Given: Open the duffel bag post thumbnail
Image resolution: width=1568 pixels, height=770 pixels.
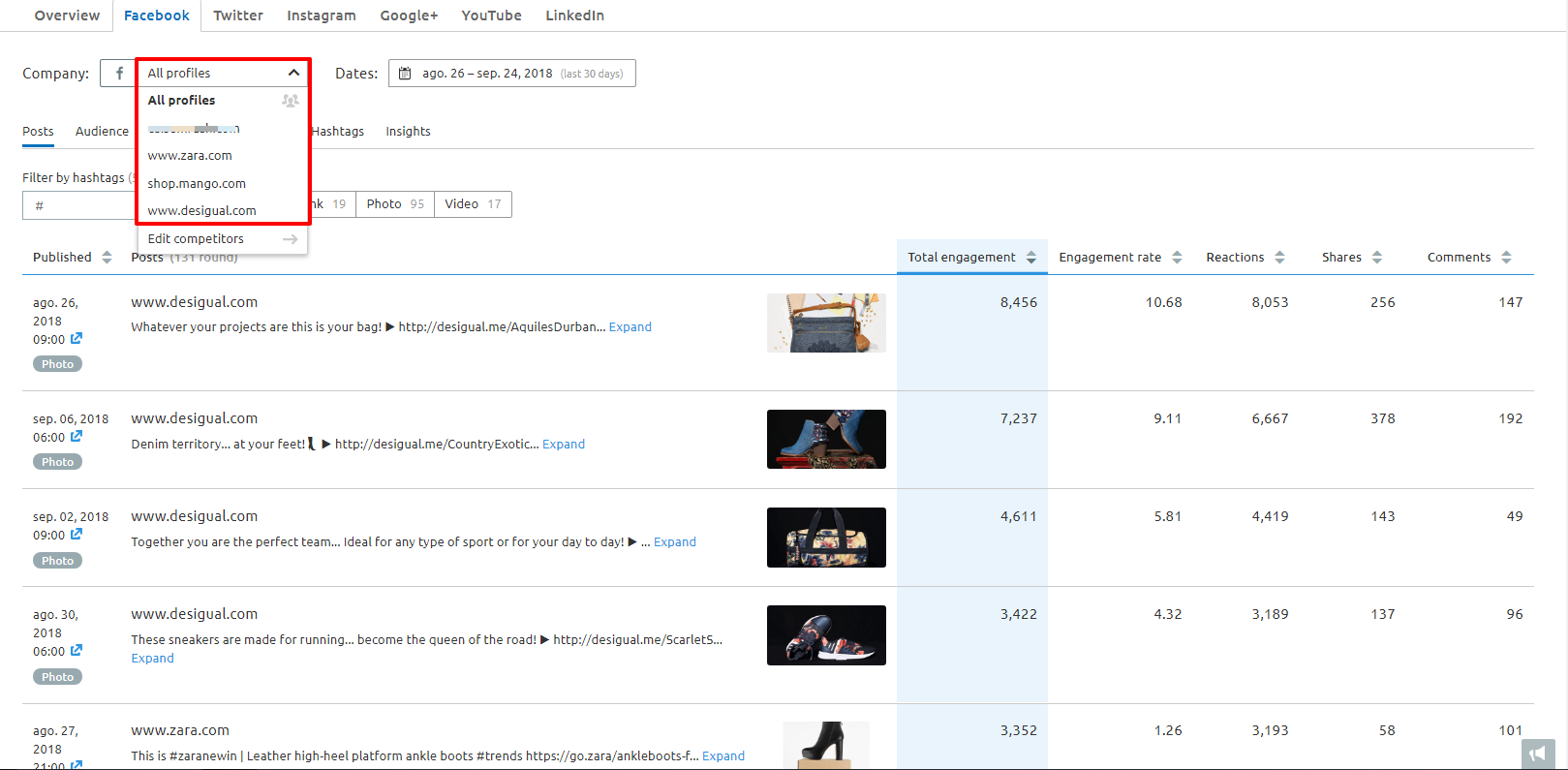Looking at the screenshot, I should pyautogui.click(x=826, y=538).
